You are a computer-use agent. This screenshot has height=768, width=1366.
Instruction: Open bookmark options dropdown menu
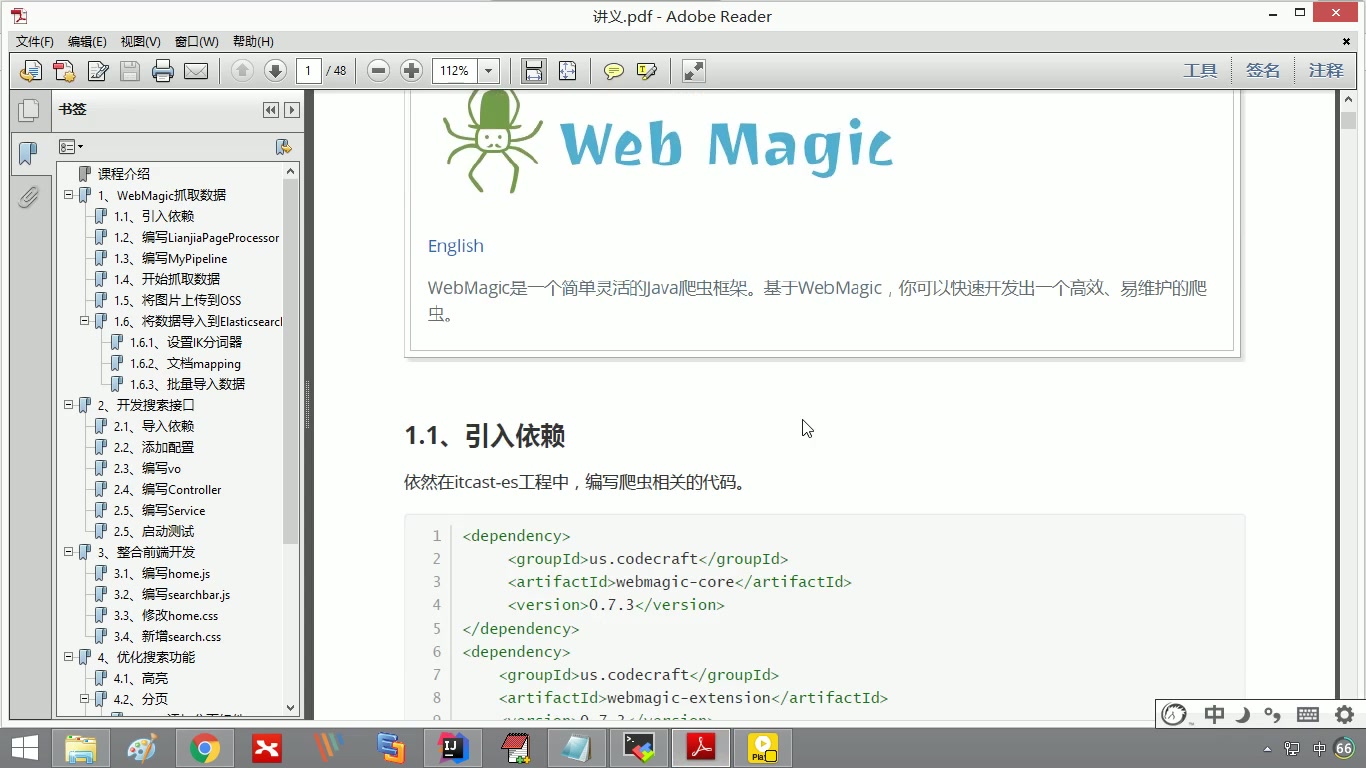(x=70, y=147)
